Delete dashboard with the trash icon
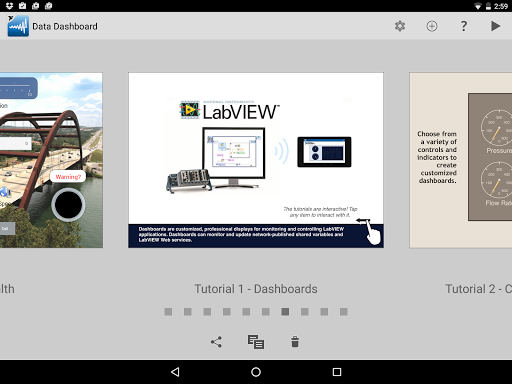Screen dimensions: 512x384 click(295, 342)
